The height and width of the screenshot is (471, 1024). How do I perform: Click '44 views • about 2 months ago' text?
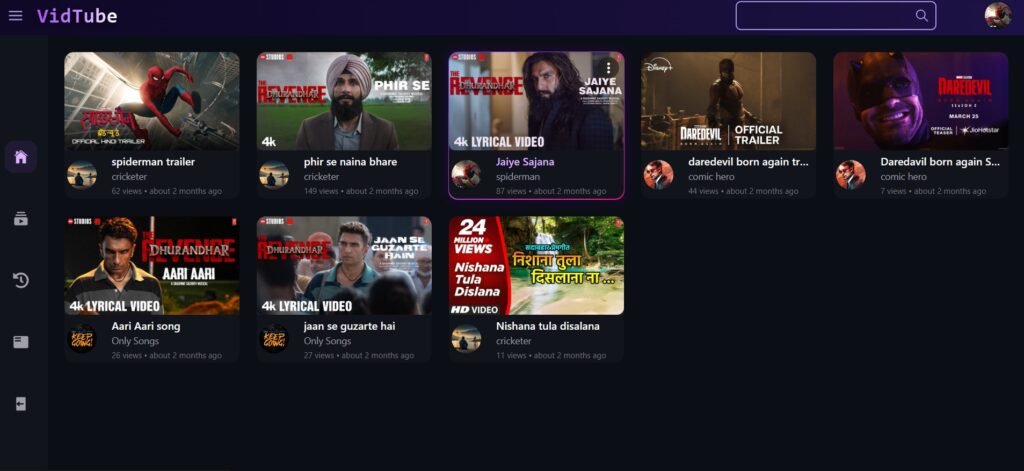pyautogui.click(x=743, y=191)
